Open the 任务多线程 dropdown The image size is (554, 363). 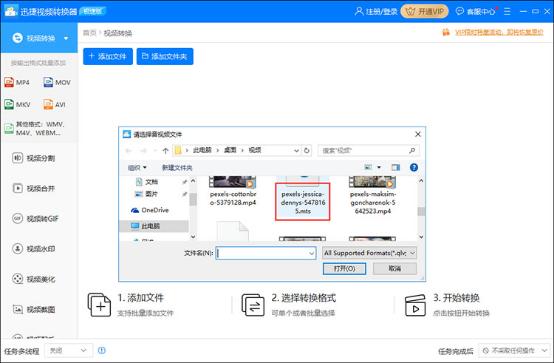tap(69, 351)
